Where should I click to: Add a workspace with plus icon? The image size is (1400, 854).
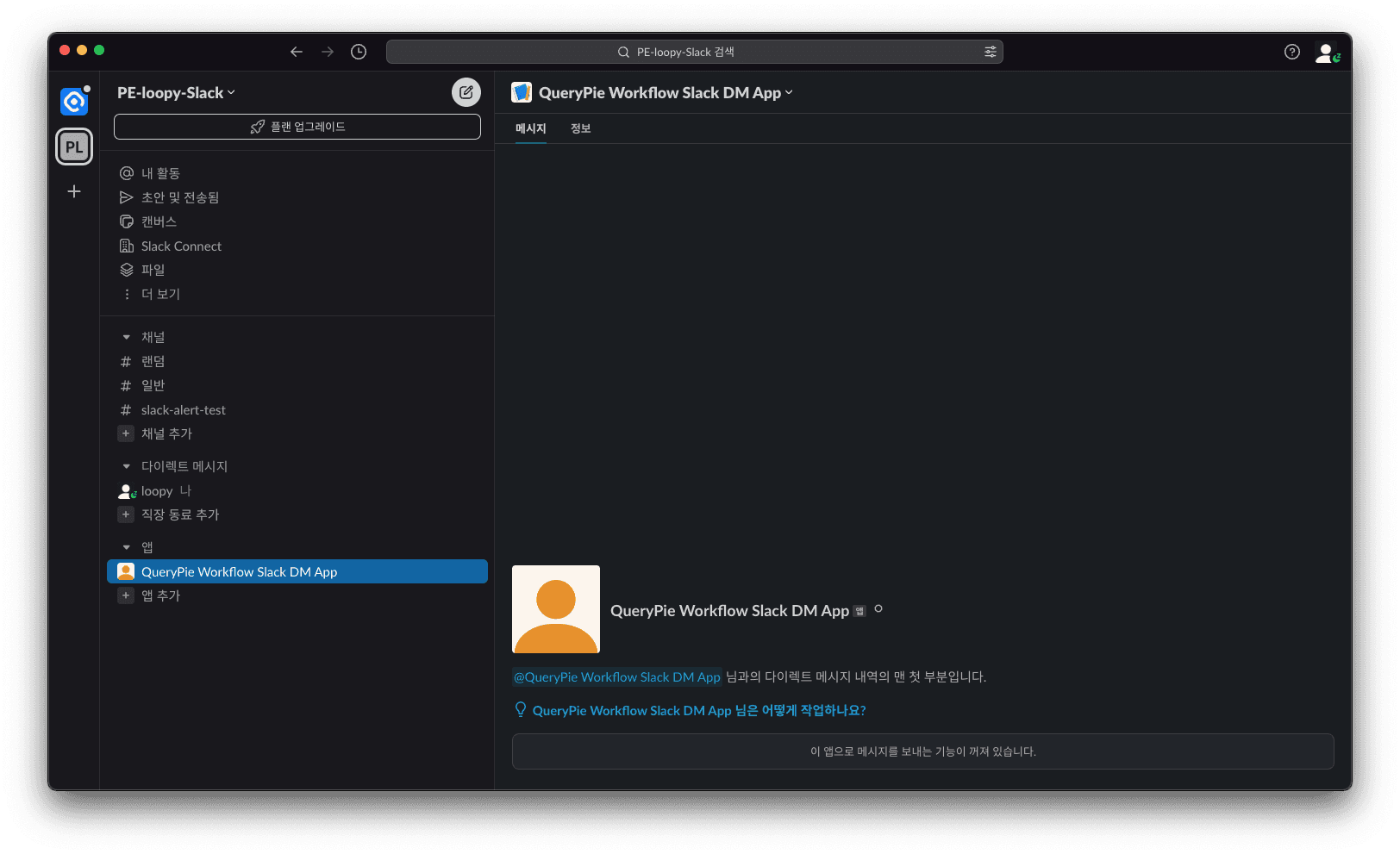point(74,191)
